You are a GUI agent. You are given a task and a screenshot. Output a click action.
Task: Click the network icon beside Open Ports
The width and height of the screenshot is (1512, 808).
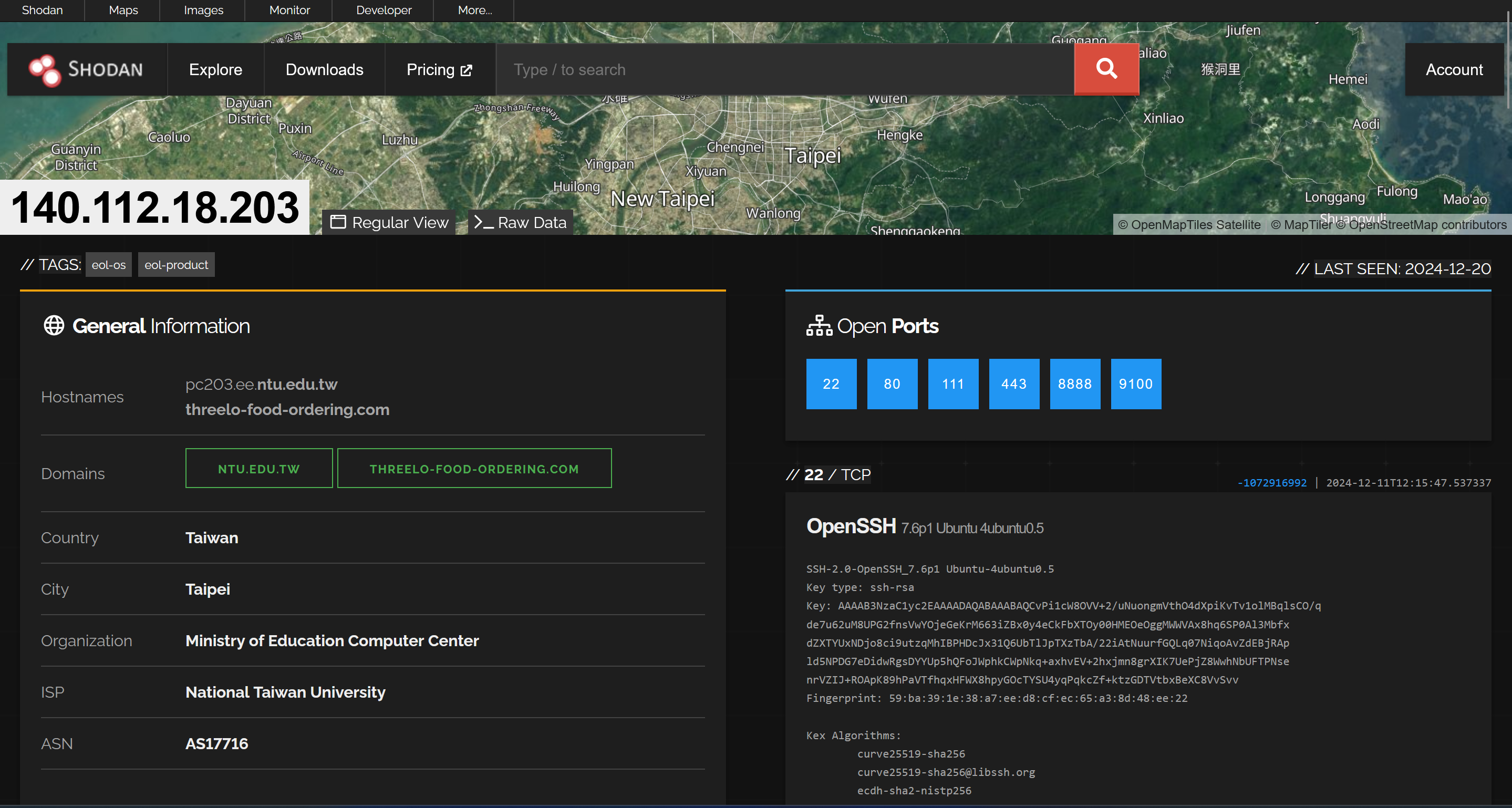[x=819, y=326]
